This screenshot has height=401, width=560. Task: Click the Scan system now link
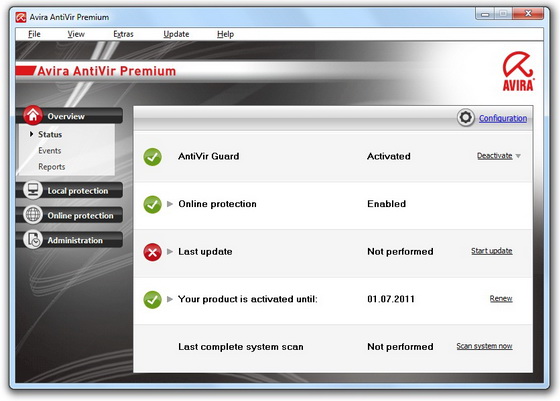pos(484,346)
